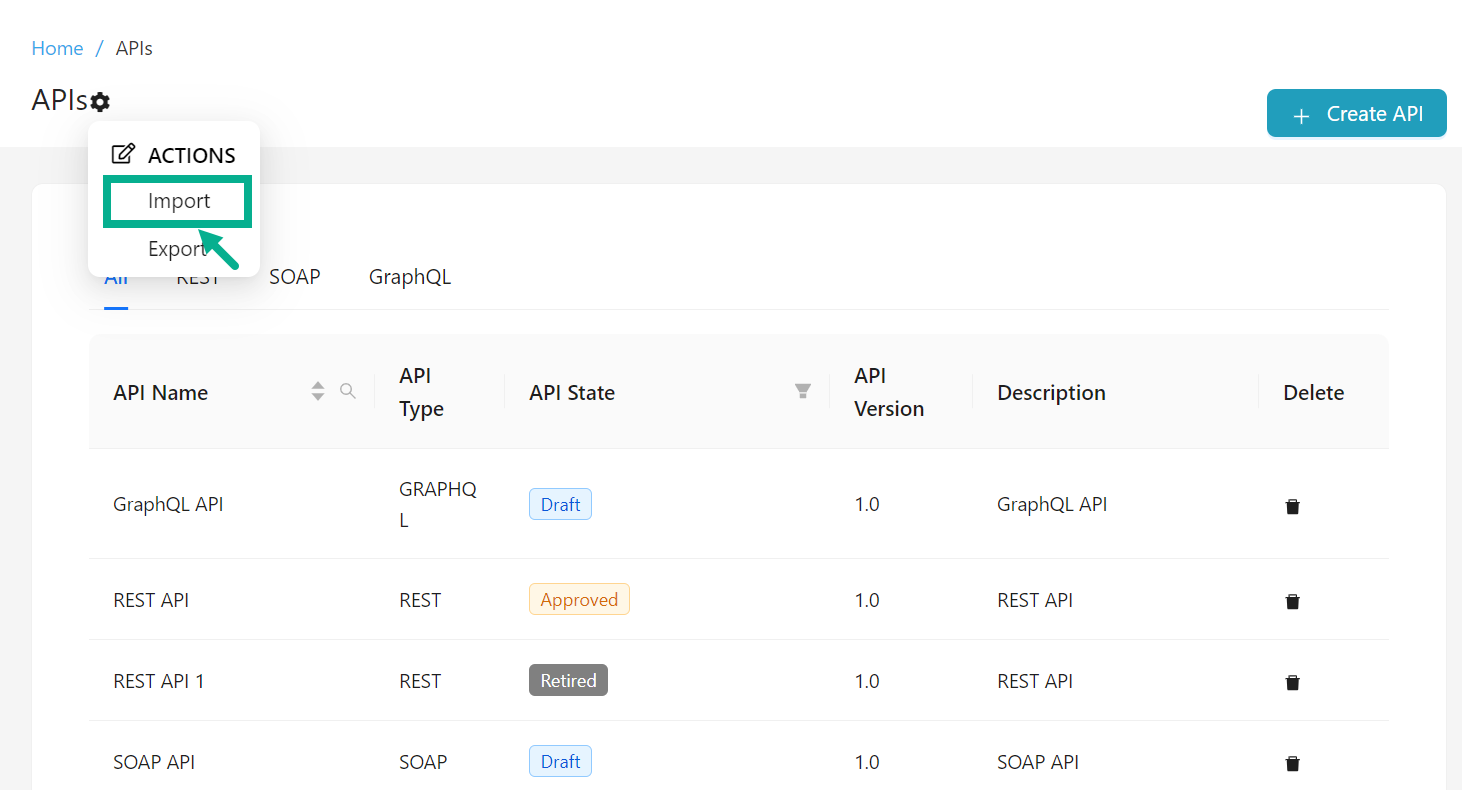Click the SOAP API name cell
This screenshot has width=1462, height=790.
pyautogui.click(x=154, y=762)
